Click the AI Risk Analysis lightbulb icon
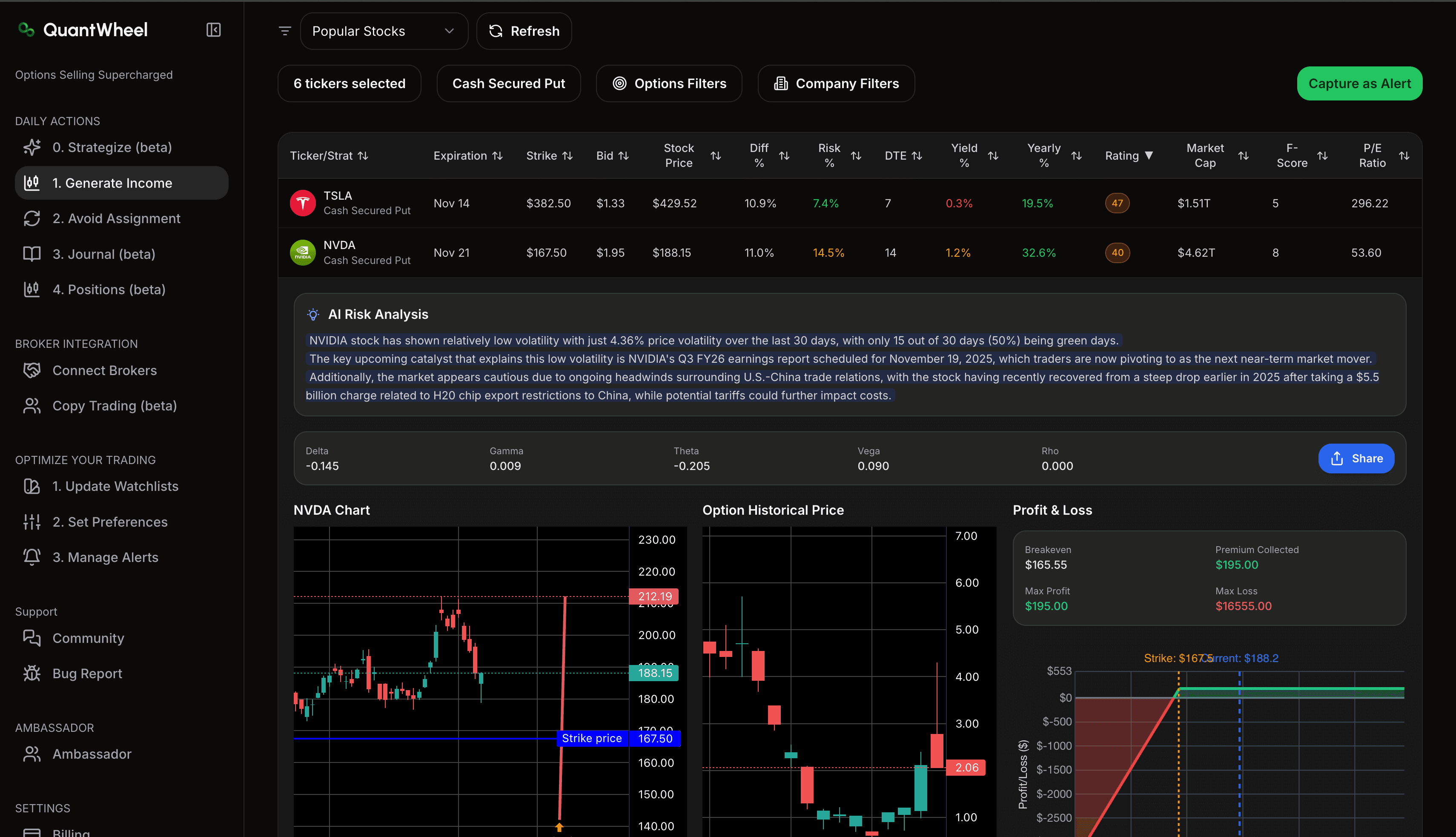The height and width of the screenshot is (837, 1456). tap(312, 315)
